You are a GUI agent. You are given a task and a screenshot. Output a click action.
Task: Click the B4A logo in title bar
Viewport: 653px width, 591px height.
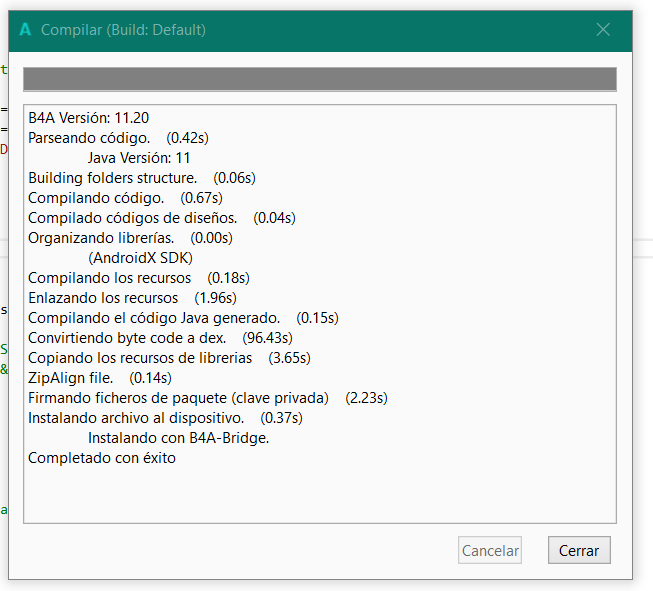tap(25, 30)
